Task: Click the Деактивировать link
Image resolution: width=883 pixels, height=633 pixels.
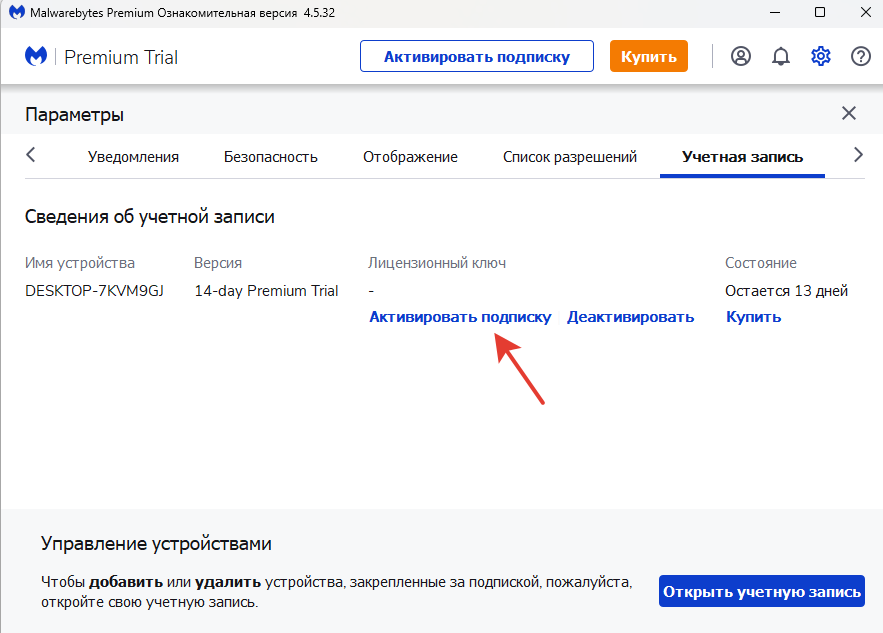Action: pos(630,317)
